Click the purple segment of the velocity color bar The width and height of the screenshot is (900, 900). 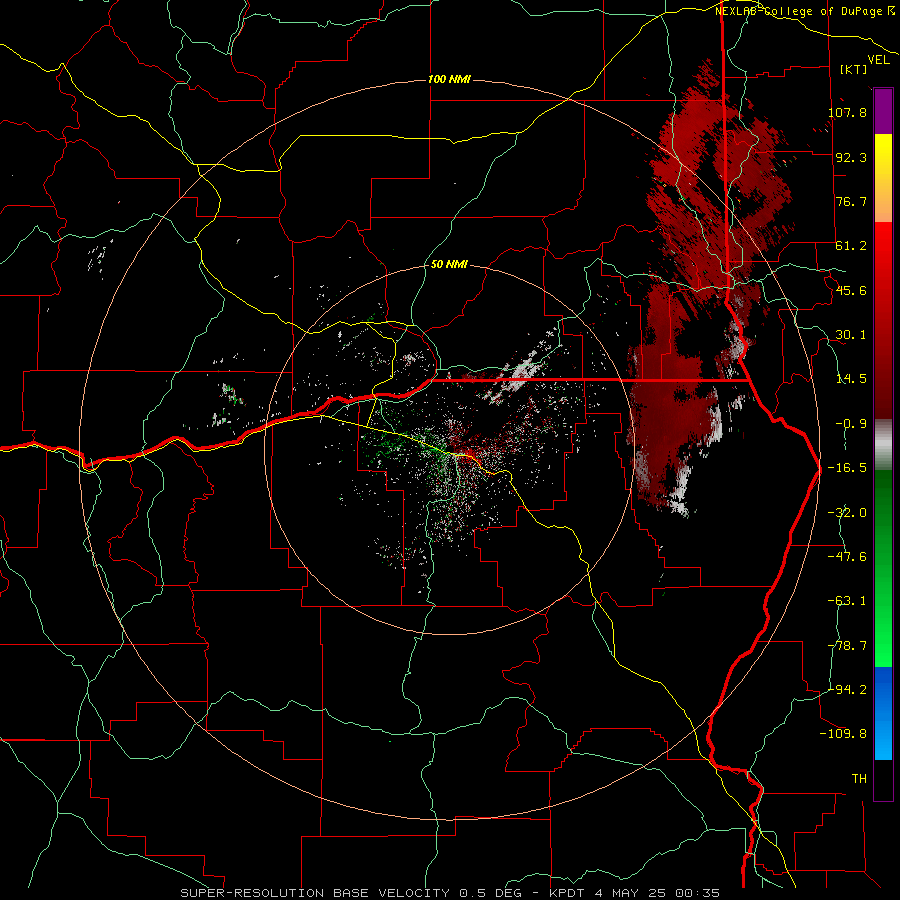click(x=883, y=111)
